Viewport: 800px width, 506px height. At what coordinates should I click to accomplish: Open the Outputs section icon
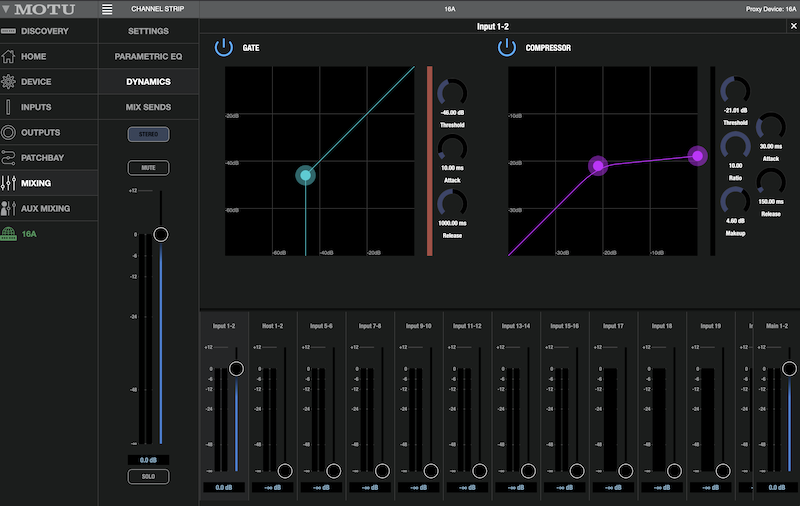point(9,133)
